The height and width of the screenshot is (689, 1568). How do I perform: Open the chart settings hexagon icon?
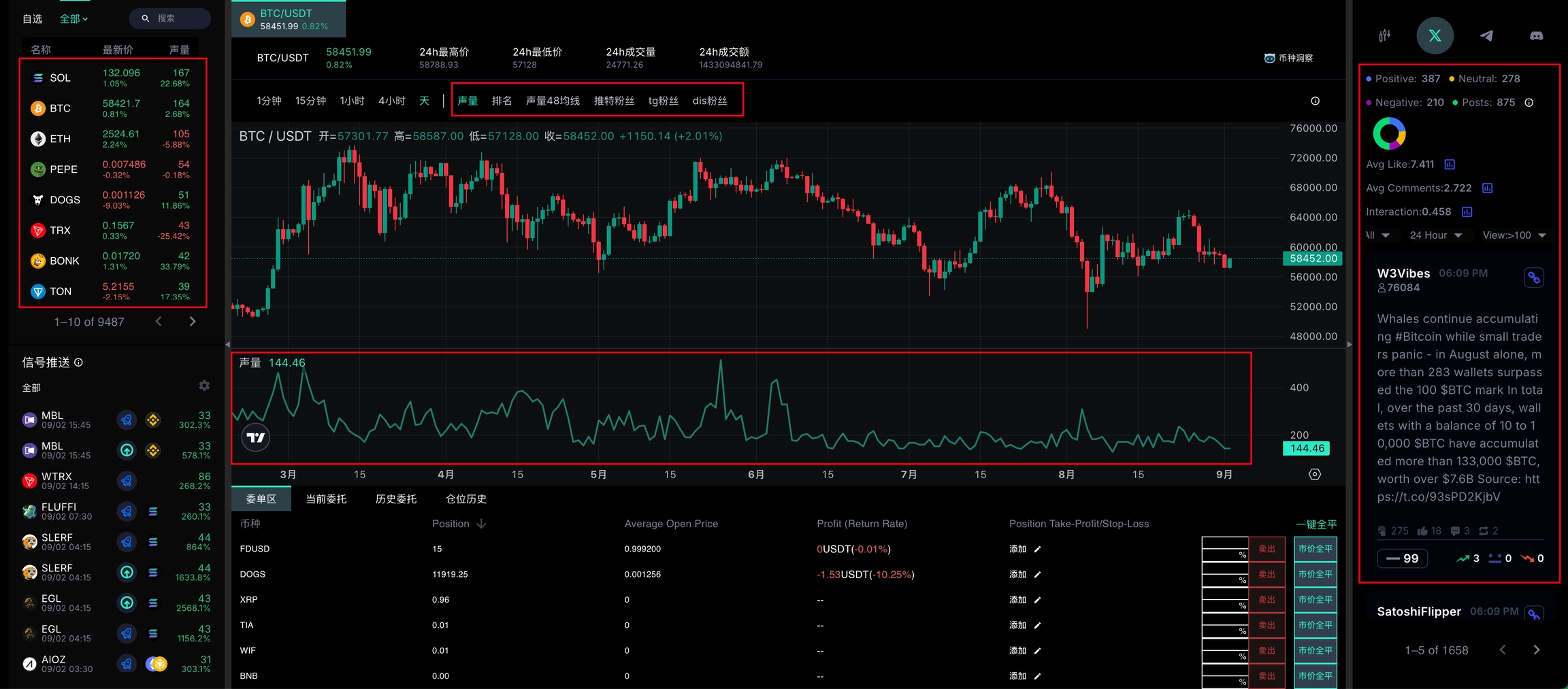1314,474
